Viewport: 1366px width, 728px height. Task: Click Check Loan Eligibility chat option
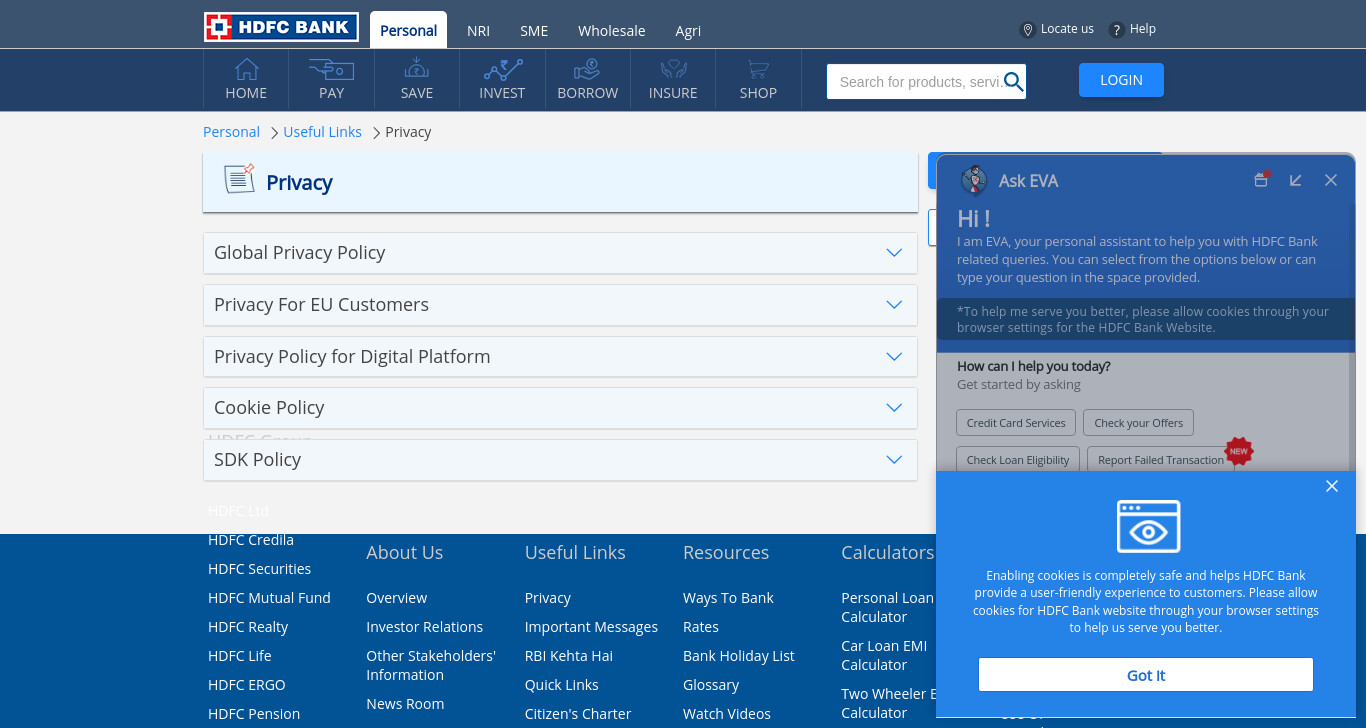tap(1018, 460)
